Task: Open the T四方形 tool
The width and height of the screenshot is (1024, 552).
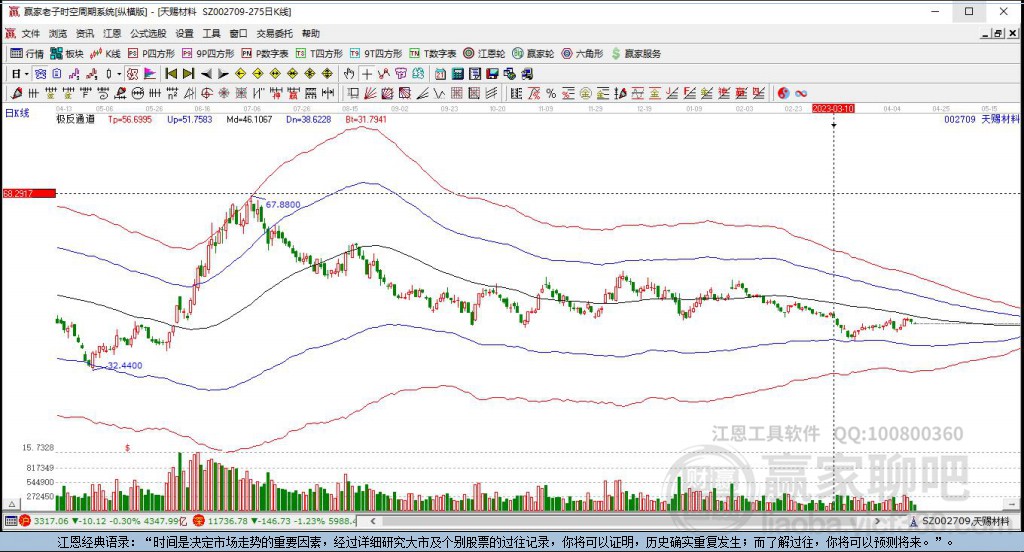Action: [x=319, y=54]
